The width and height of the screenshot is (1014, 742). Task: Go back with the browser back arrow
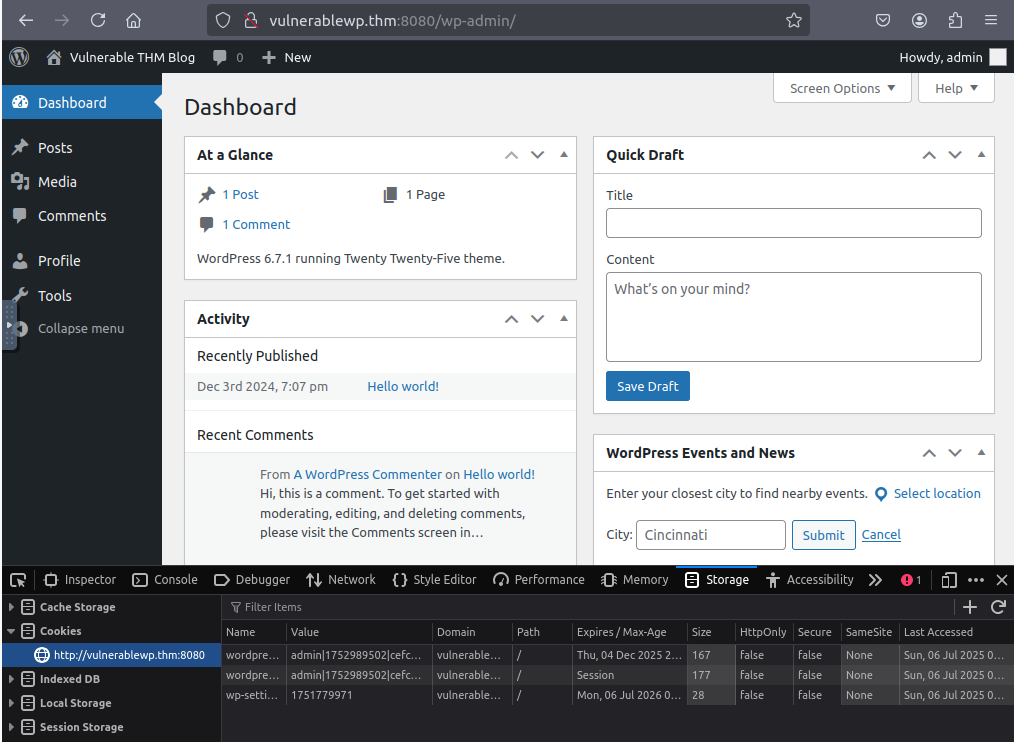point(26,21)
